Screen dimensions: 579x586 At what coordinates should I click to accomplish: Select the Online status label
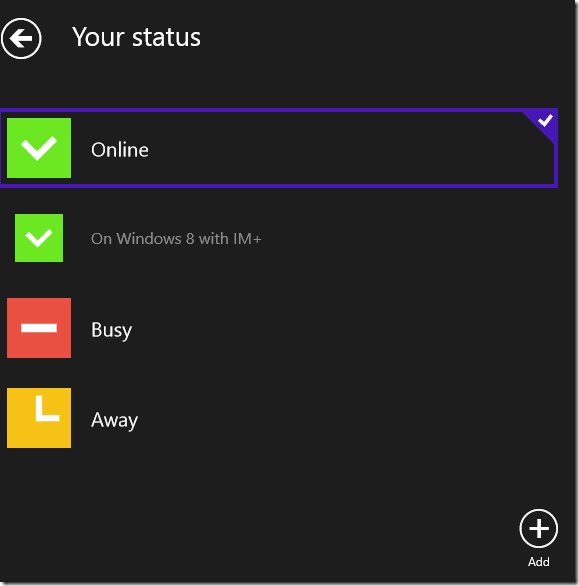coord(120,150)
